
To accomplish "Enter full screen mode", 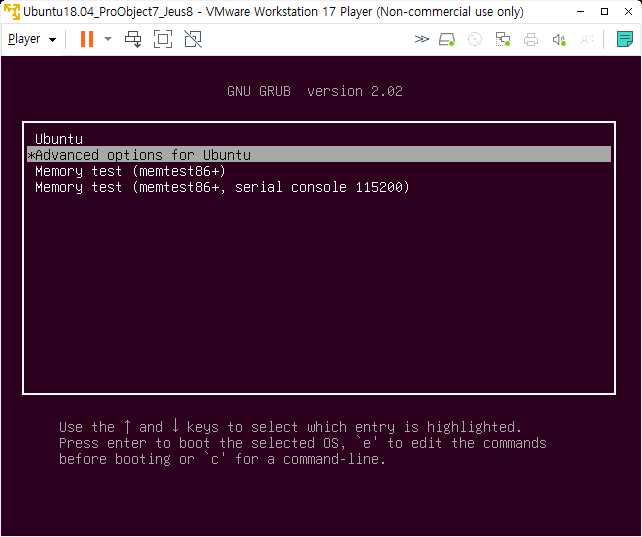I will [x=163, y=39].
